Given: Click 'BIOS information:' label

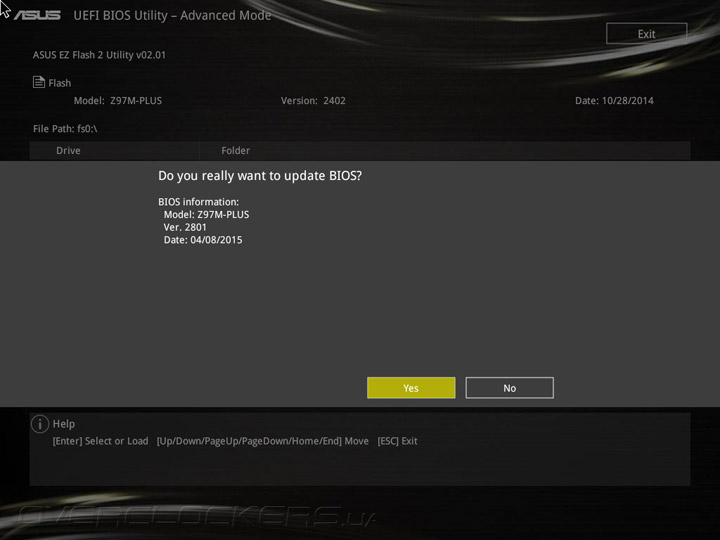Looking at the screenshot, I should click(x=198, y=202).
